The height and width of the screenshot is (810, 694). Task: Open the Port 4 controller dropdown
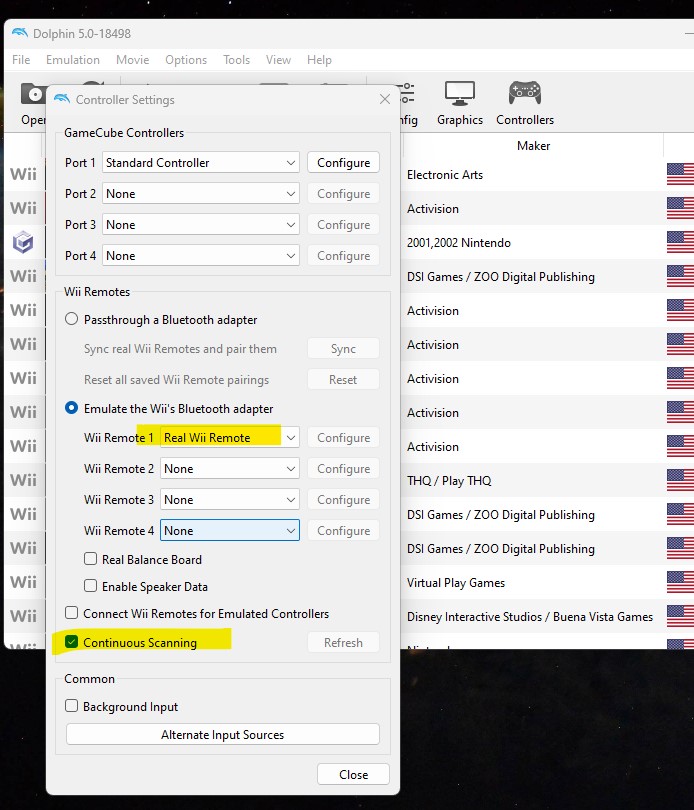pos(201,256)
